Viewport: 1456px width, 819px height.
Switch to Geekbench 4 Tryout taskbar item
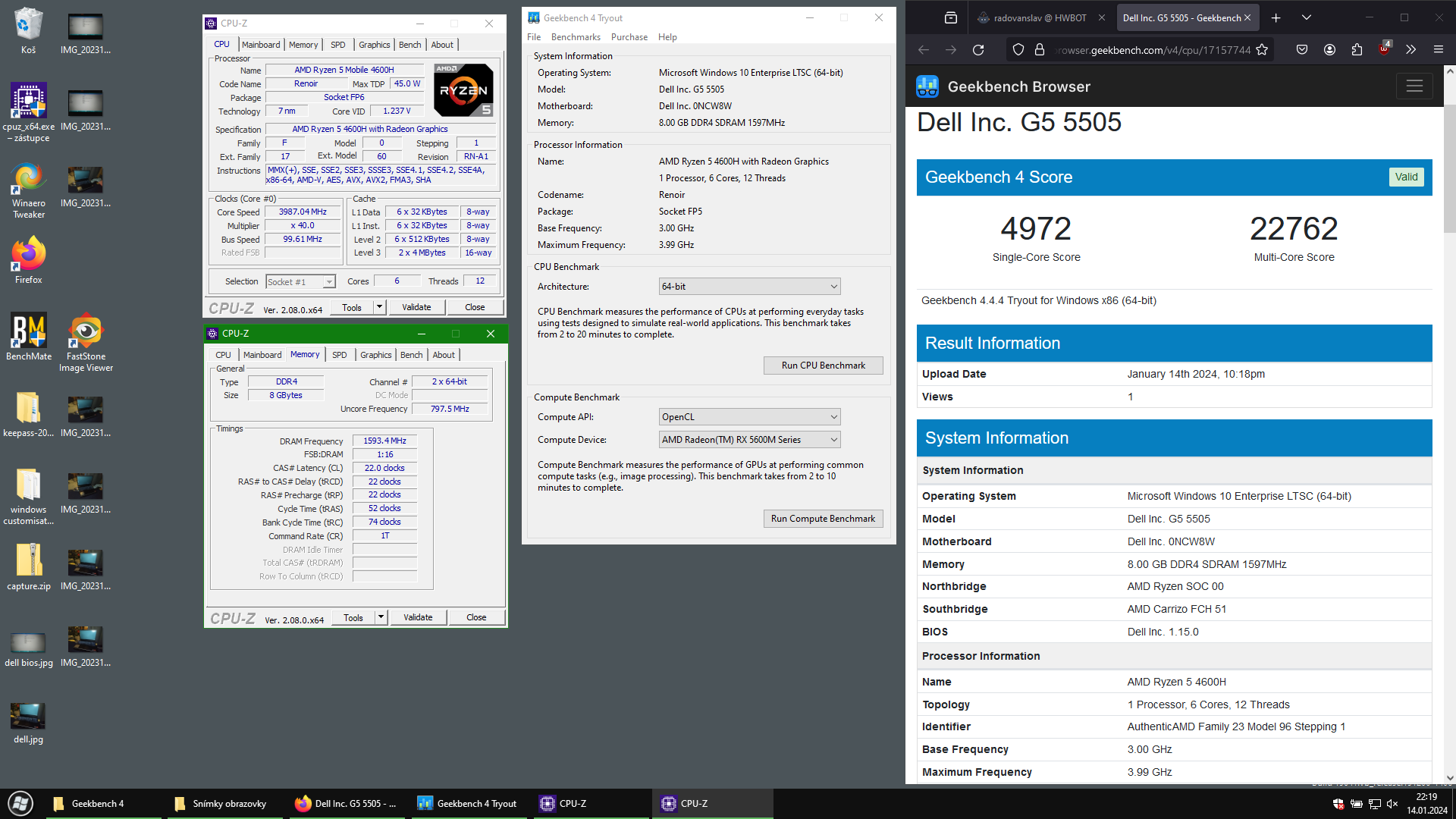(x=469, y=804)
